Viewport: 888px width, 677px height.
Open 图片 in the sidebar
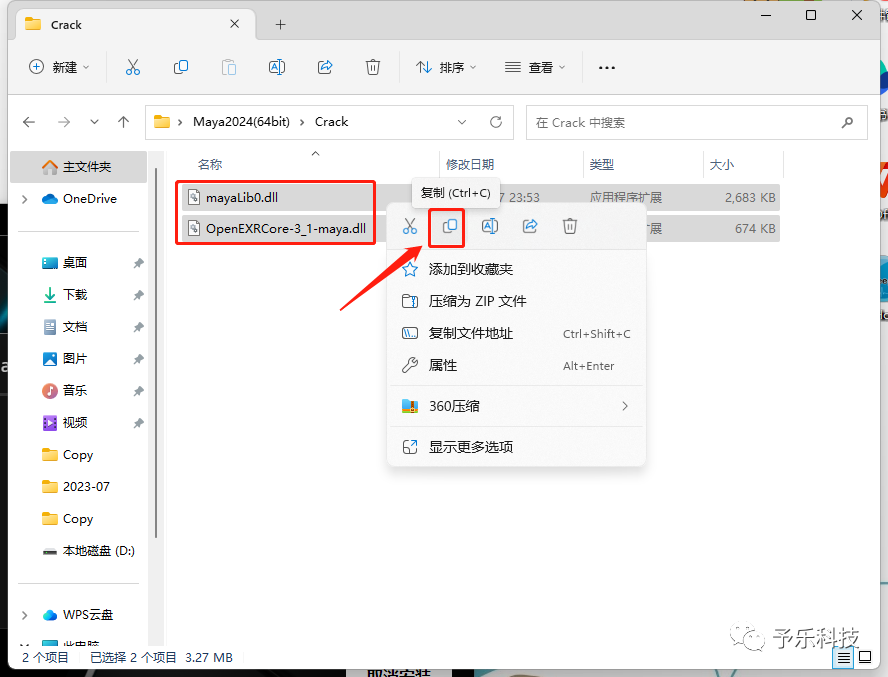pos(64,359)
